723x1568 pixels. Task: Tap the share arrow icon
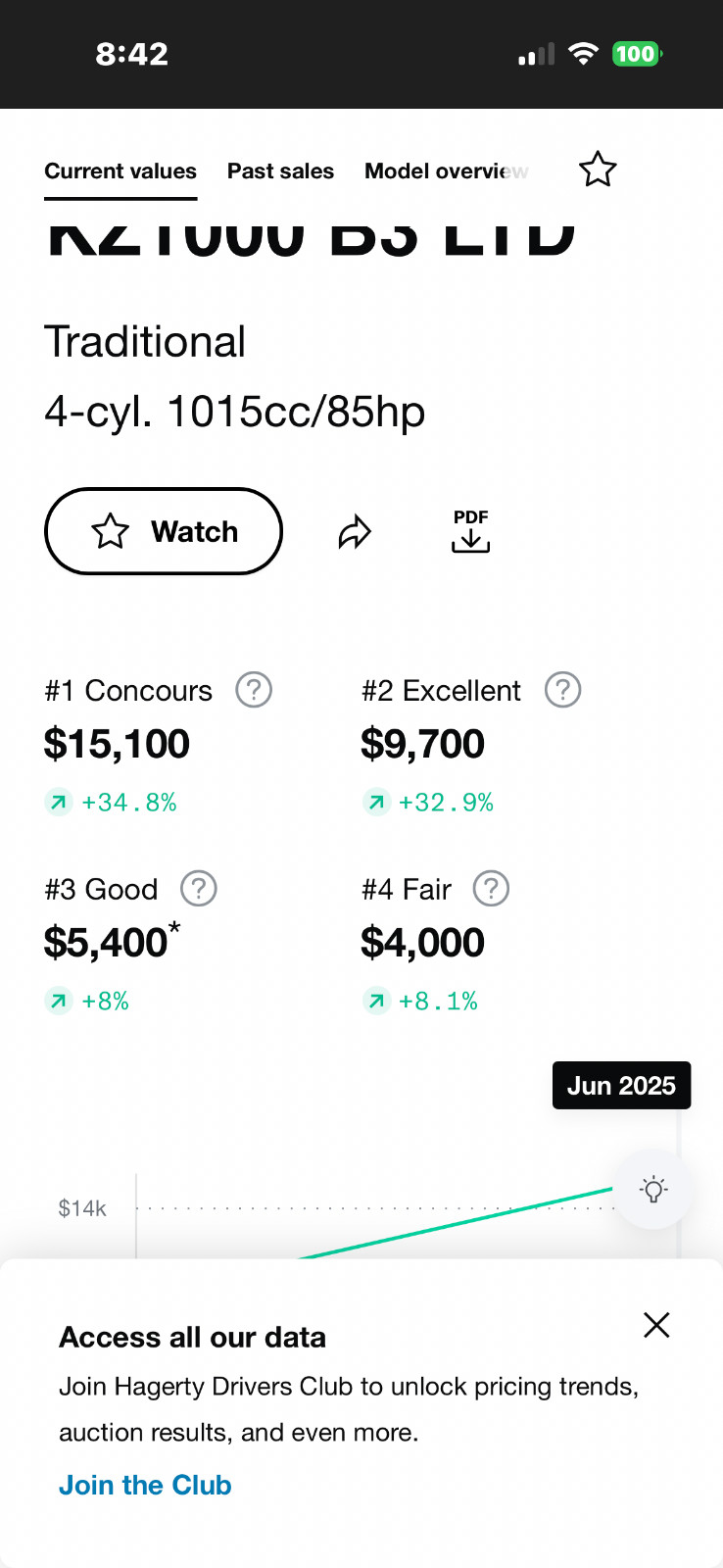pyautogui.click(x=355, y=532)
